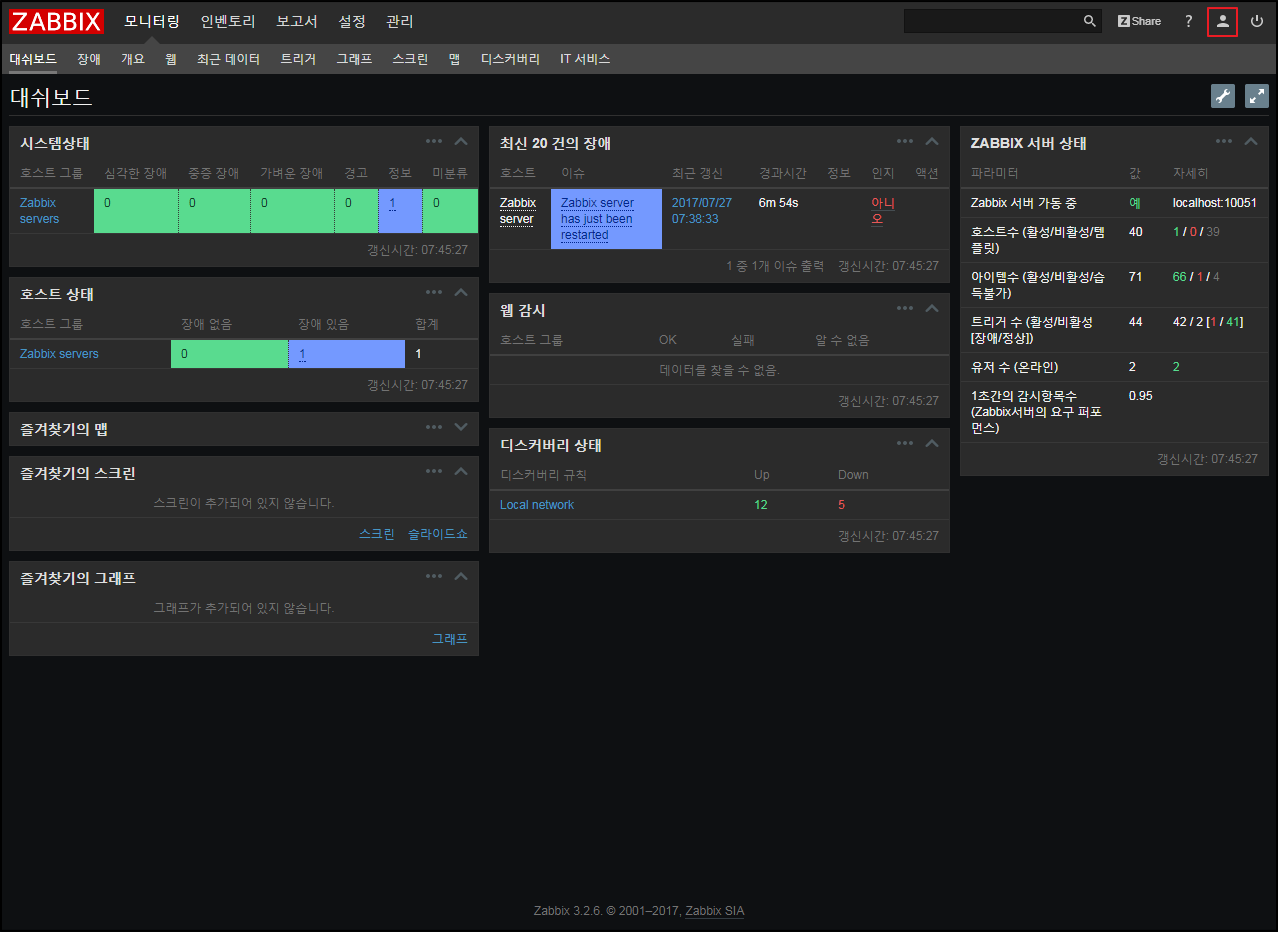Viewport: 1278px width, 932px height.
Task: Click the 2017/07/27 07:38:33 timestamp link
Action: point(702,211)
